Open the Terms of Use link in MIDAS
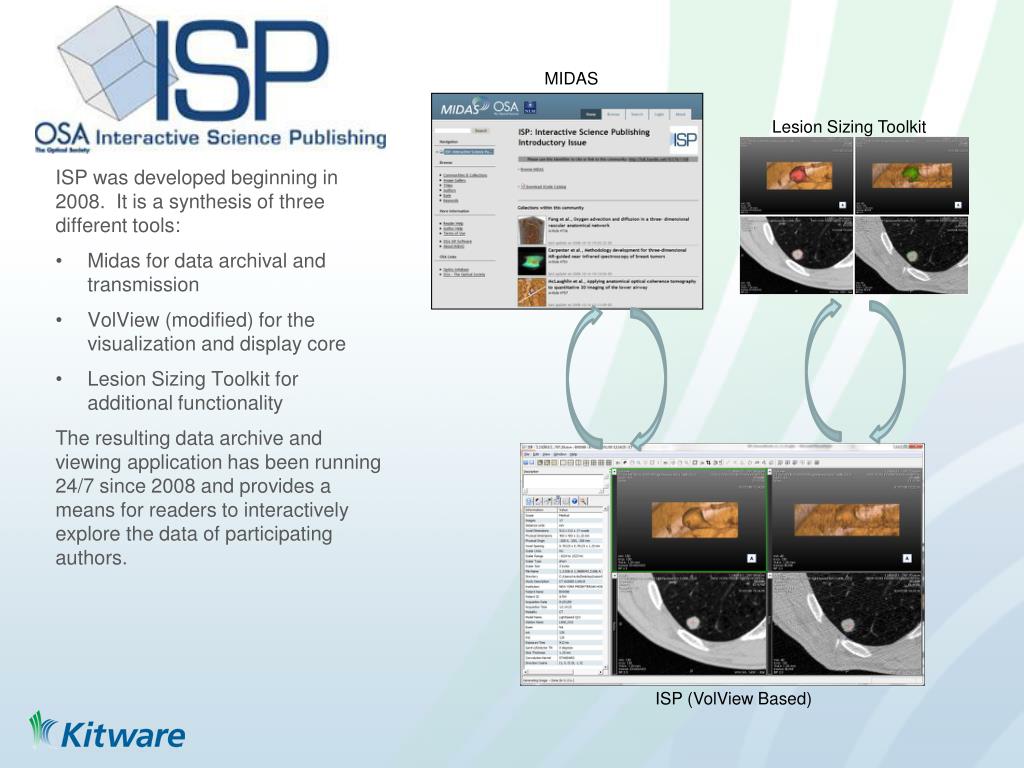 (455, 233)
